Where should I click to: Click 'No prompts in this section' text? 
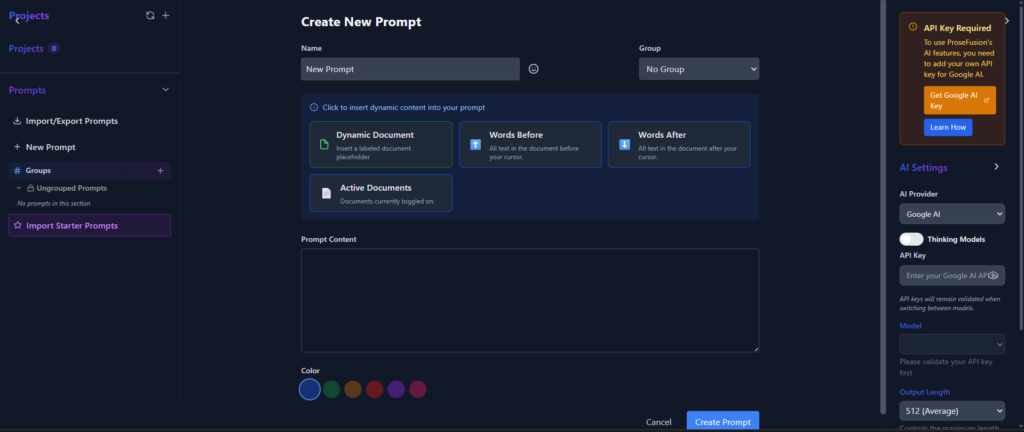[x=54, y=204]
